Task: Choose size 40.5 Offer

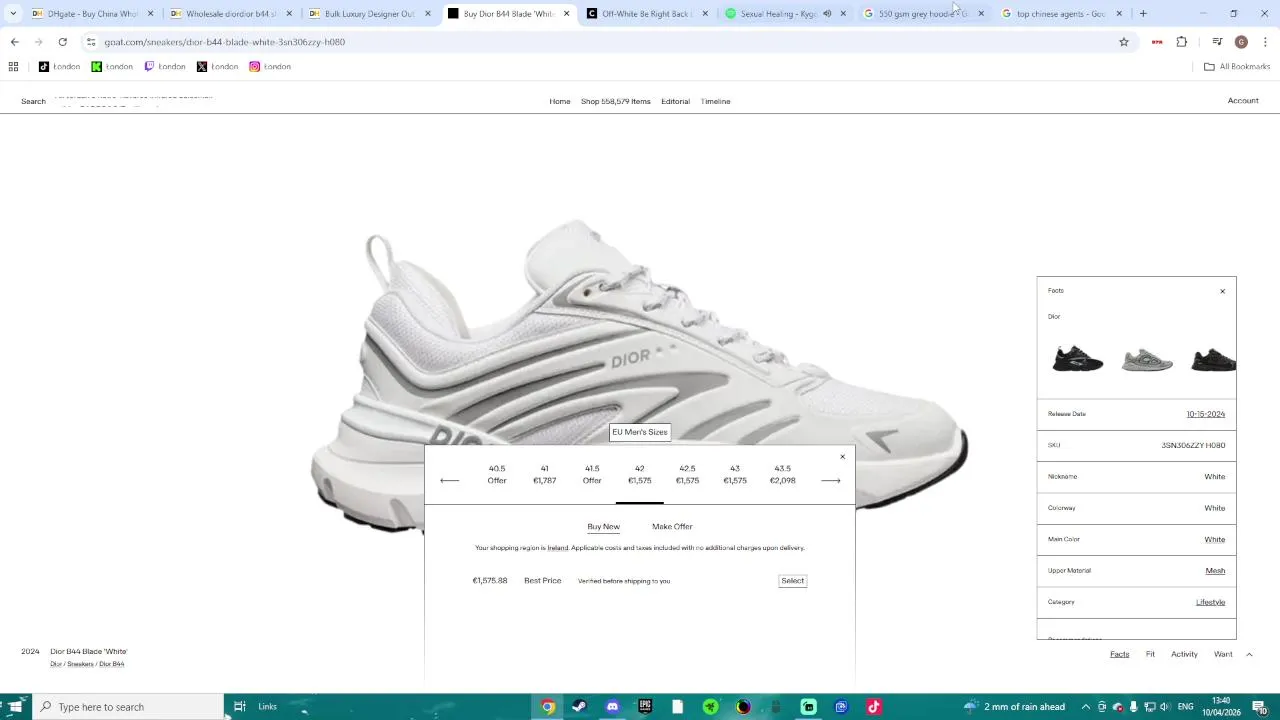Action: [497, 474]
